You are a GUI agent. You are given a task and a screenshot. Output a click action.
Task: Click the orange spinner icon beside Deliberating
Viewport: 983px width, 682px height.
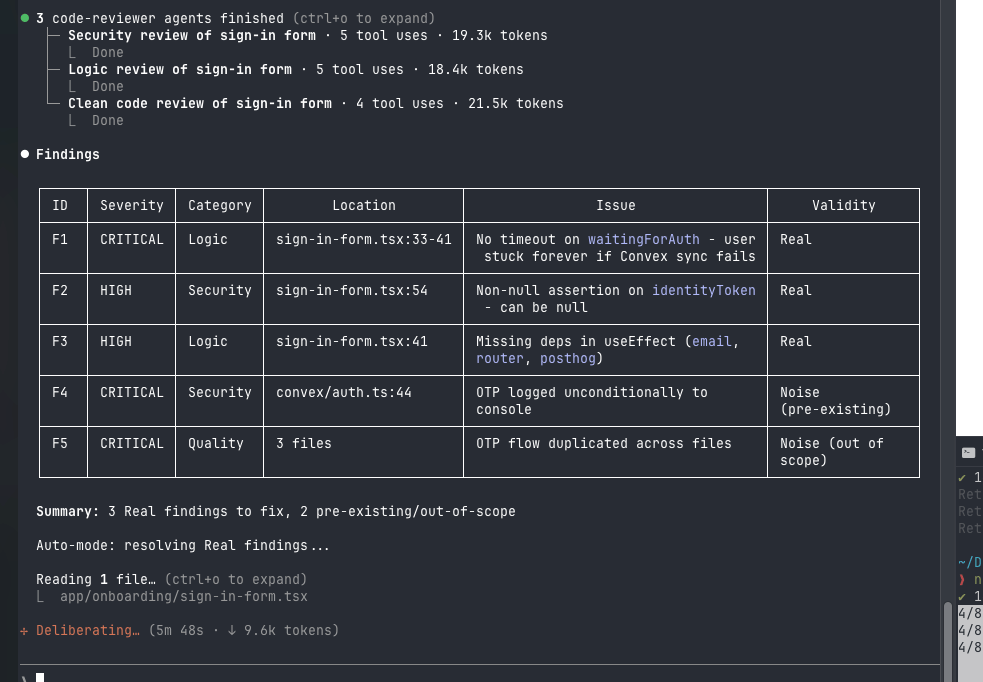[x=24, y=631]
